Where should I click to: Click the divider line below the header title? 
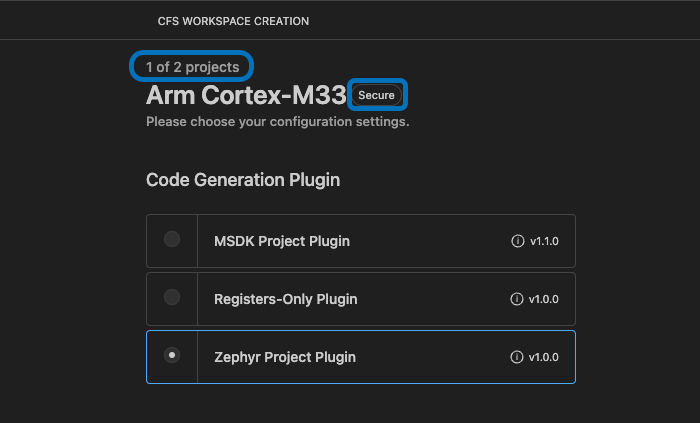[x=350, y=40]
